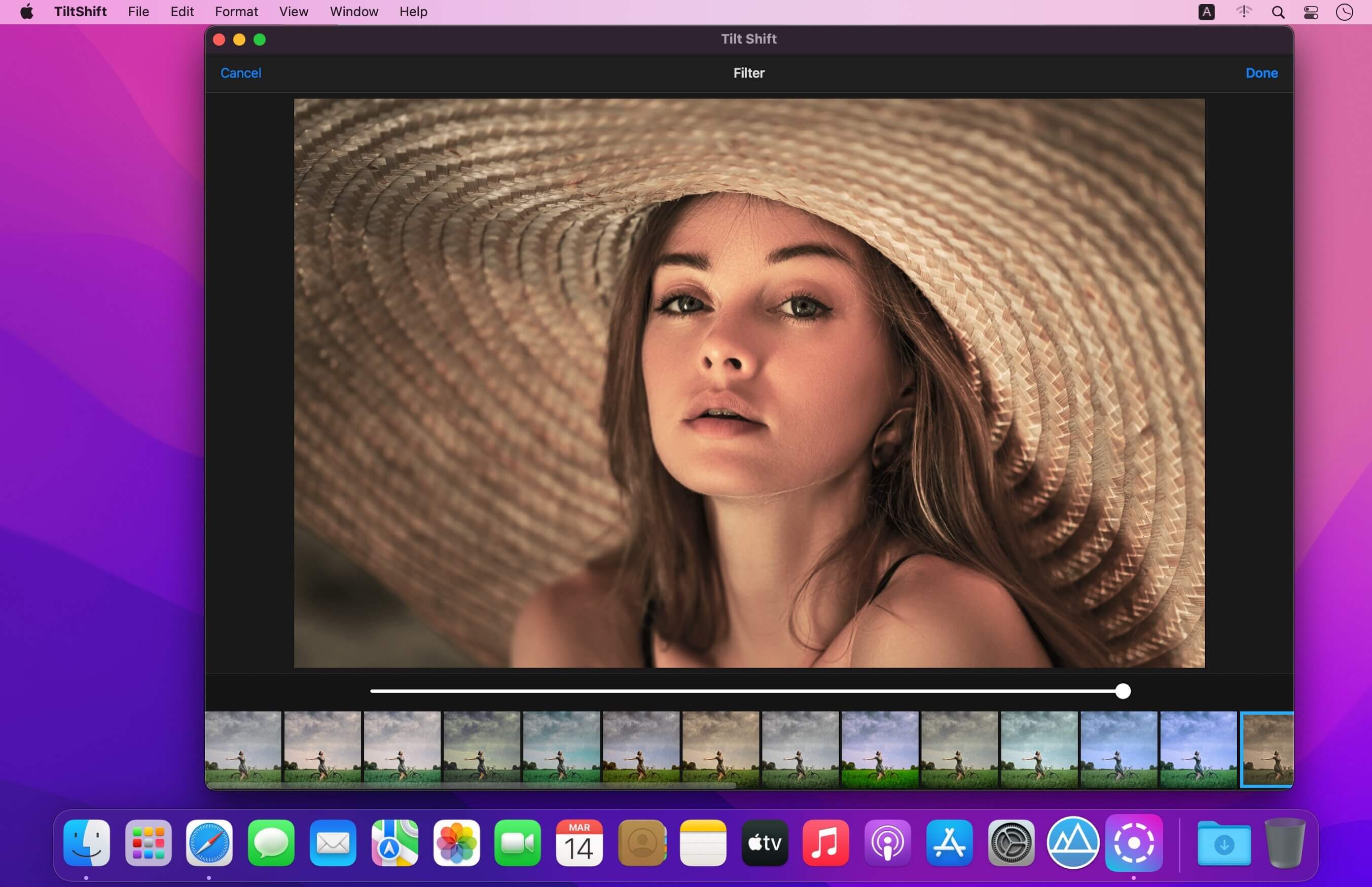The height and width of the screenshot is (887, 1372).
Task: Open Control Center in menu bar
Action: (x=1311, y=12)
